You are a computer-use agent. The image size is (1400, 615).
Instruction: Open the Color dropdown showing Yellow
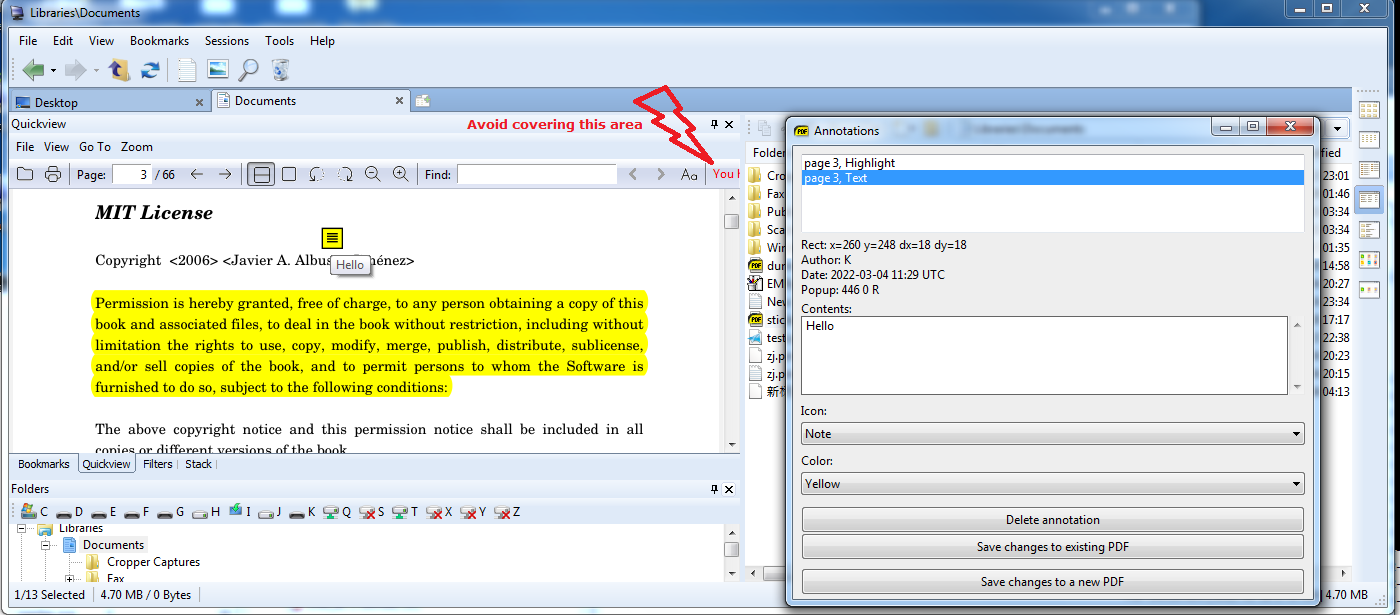point(1052,483)
